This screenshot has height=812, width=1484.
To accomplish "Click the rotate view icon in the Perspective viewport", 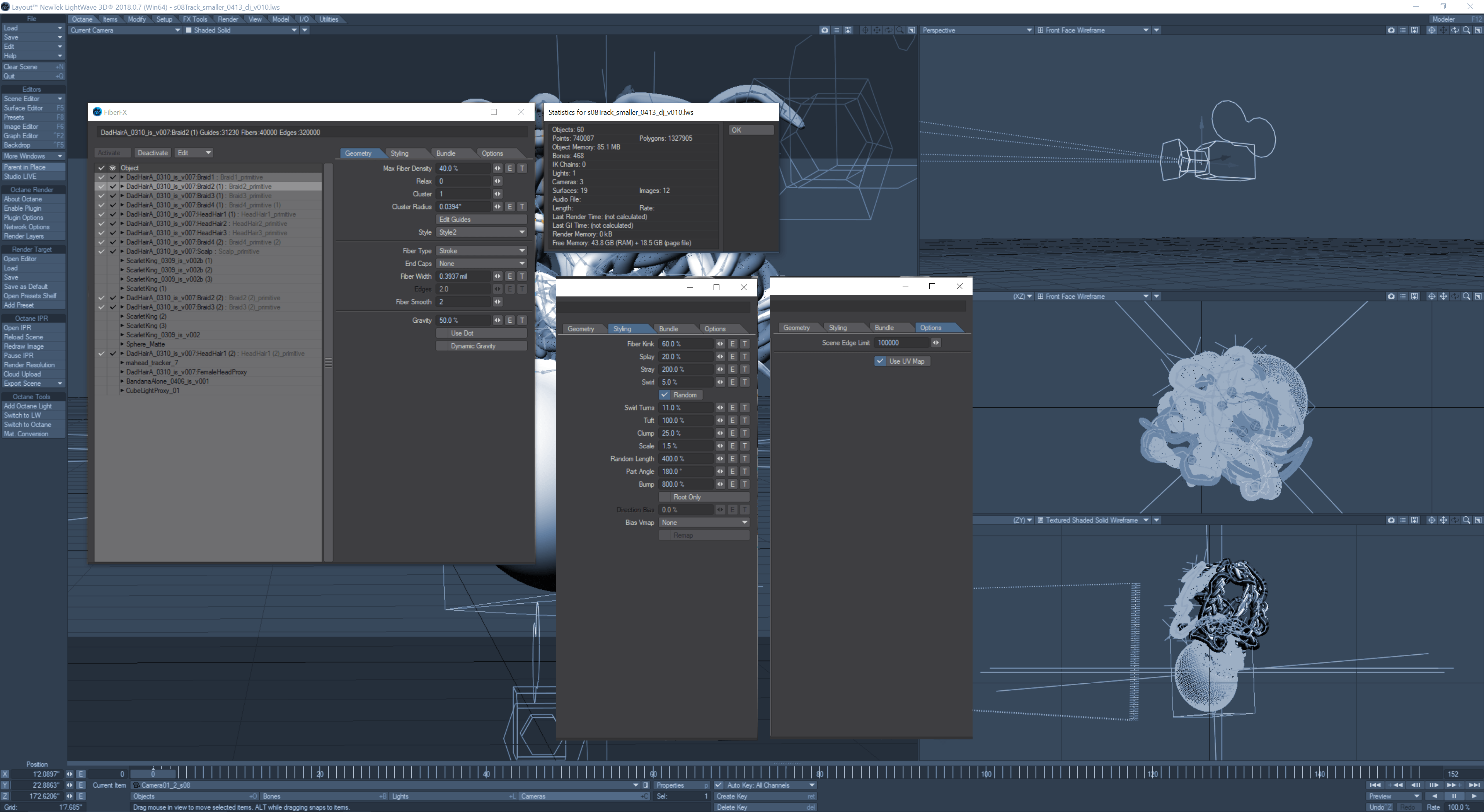I will point(1455,30).
